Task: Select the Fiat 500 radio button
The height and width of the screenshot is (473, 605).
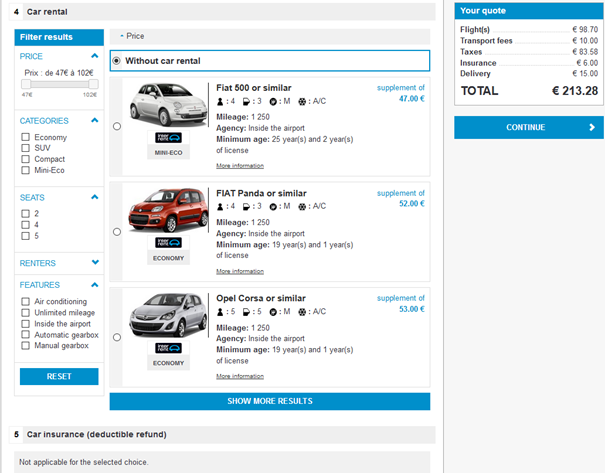Action: 118,126
